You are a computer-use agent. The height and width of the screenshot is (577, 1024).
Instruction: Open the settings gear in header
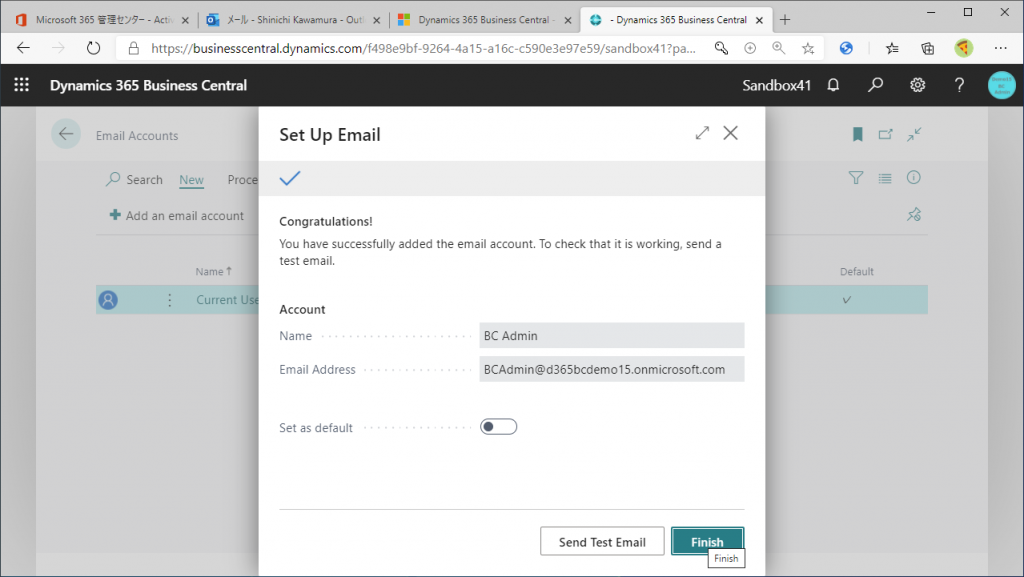pyautogui.click(x=918, y=85)
